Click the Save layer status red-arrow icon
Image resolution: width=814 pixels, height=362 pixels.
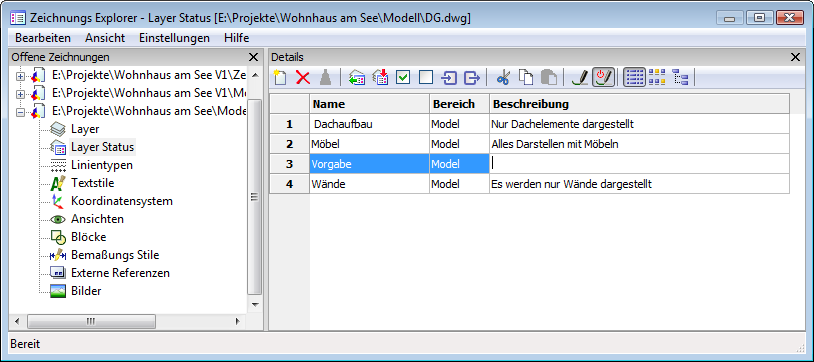point(381,78)
